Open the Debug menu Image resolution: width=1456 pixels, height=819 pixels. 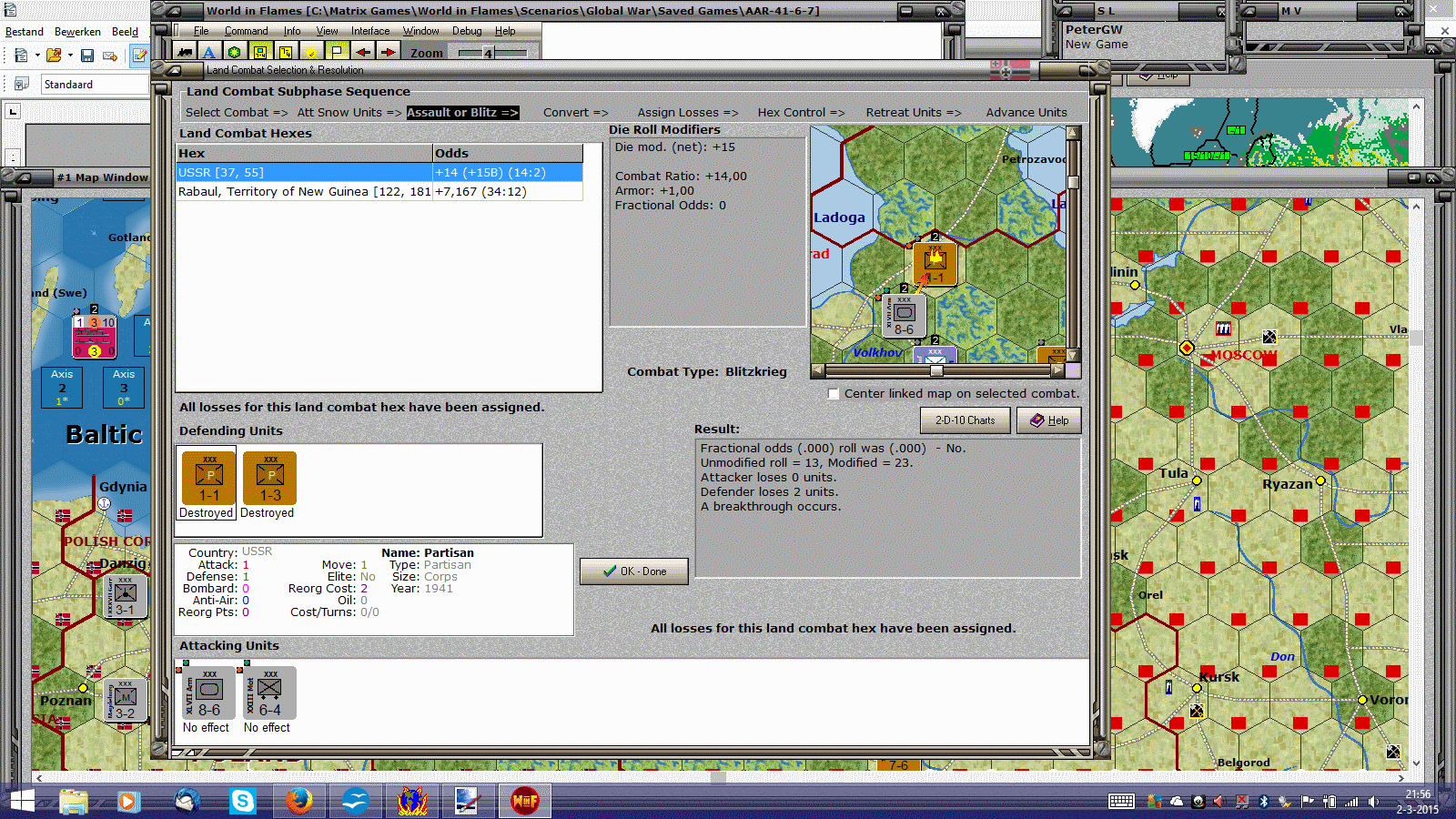(467, 31)
